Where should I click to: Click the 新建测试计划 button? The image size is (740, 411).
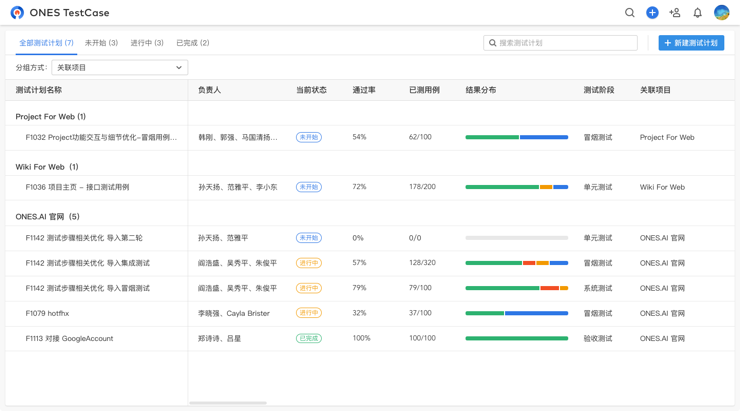click(691, 43)
